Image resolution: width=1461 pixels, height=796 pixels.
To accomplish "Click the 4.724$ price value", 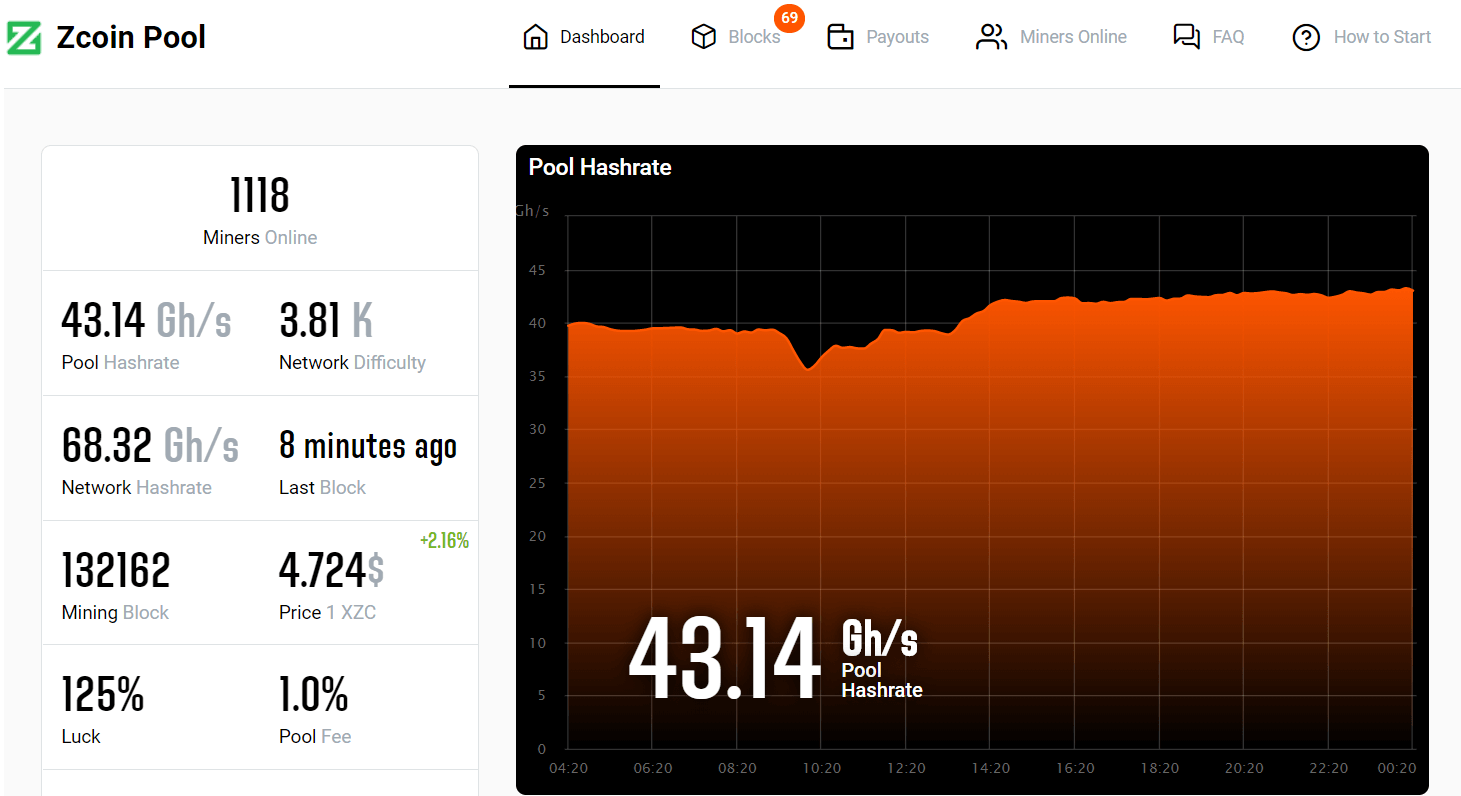I will pyautogui.click(x=331, y=570).
